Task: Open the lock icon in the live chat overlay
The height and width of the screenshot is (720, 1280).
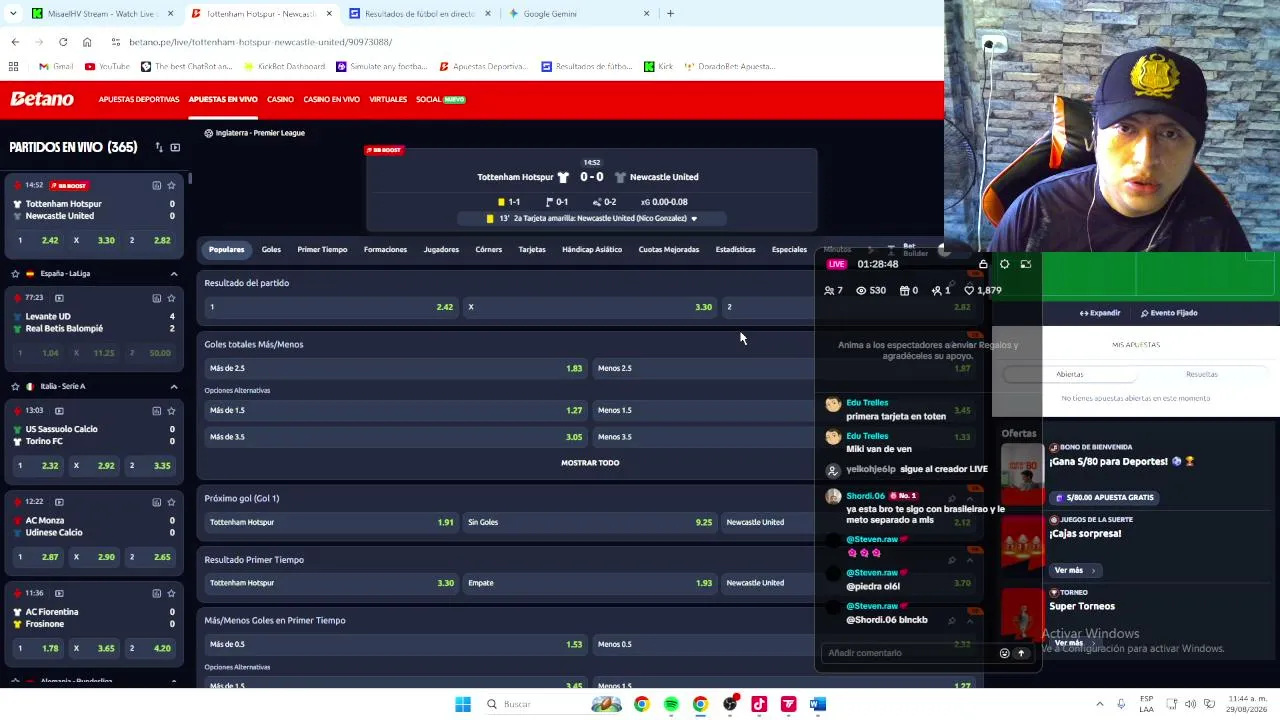Action: click(983, 264)
